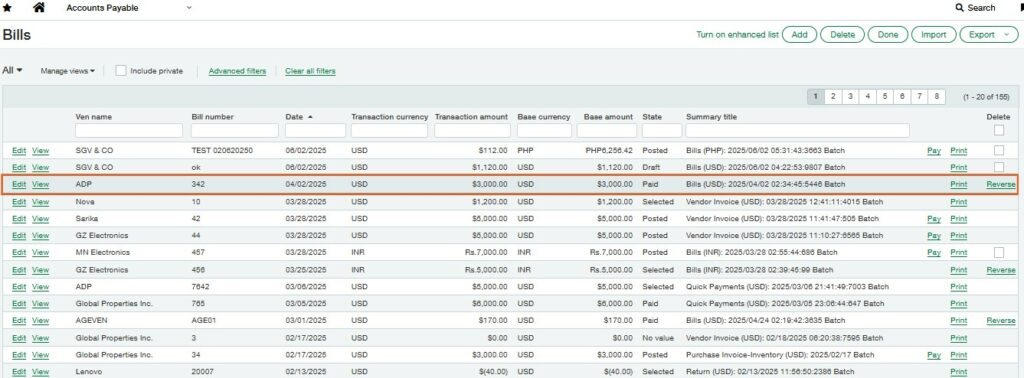Sort by the Date column header
This screenshot has width=1024, height=378.
pos(294,117)
